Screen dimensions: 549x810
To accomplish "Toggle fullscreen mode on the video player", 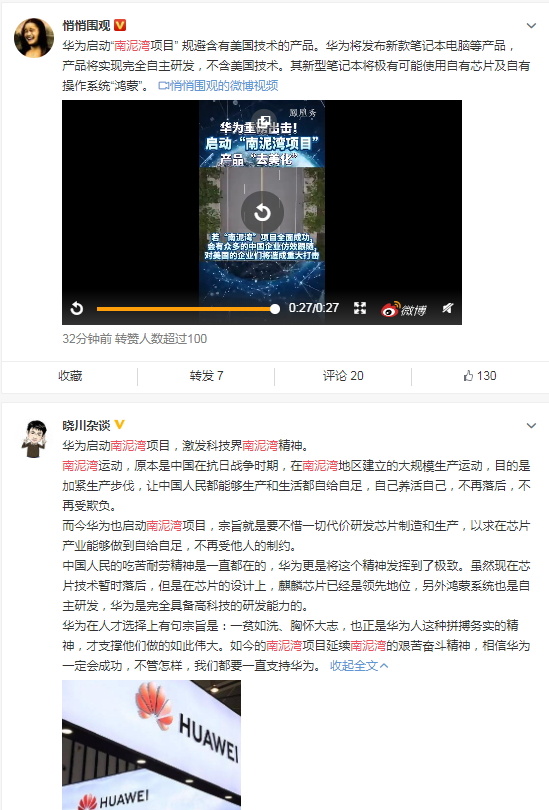I will tap(360, 308).
